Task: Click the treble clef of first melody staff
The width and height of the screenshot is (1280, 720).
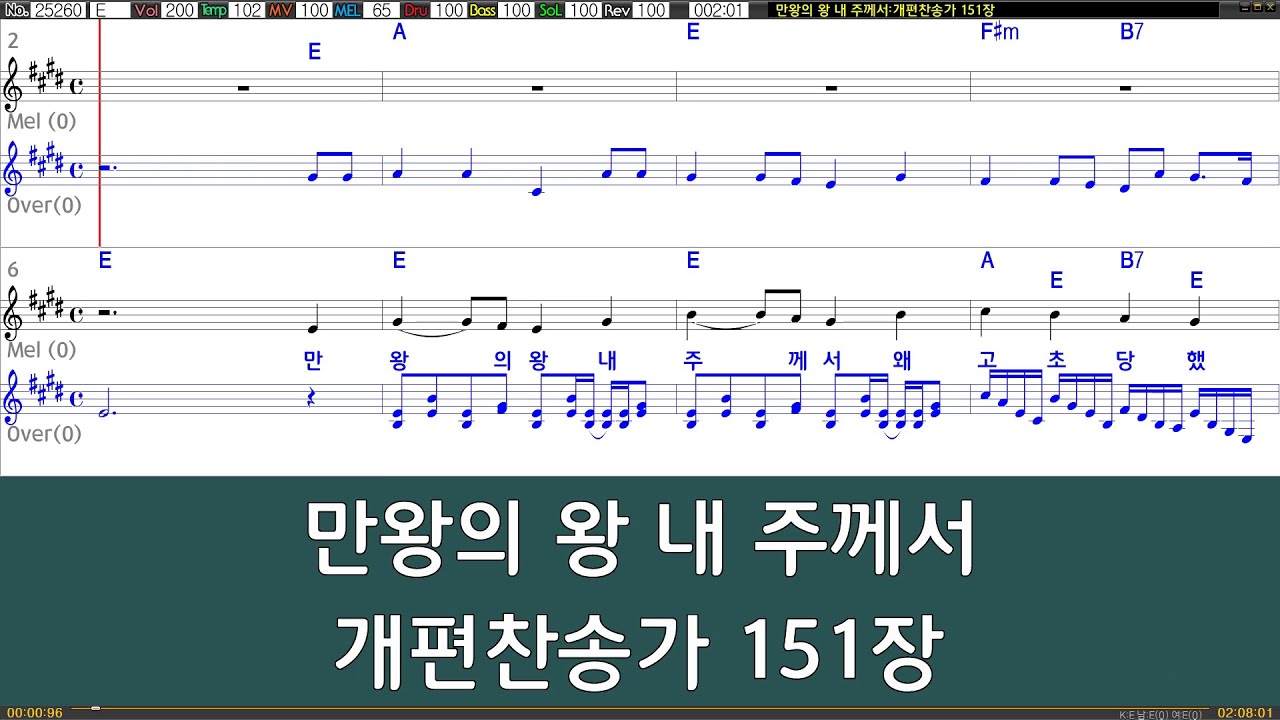Action: tap(15, 86)
